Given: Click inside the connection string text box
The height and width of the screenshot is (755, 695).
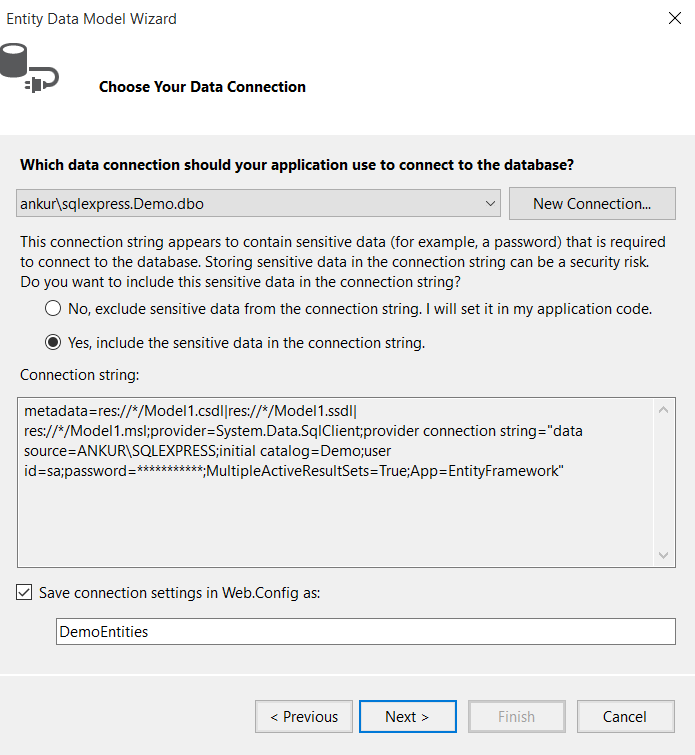Looking at the screenshot, I should (330, 500).
